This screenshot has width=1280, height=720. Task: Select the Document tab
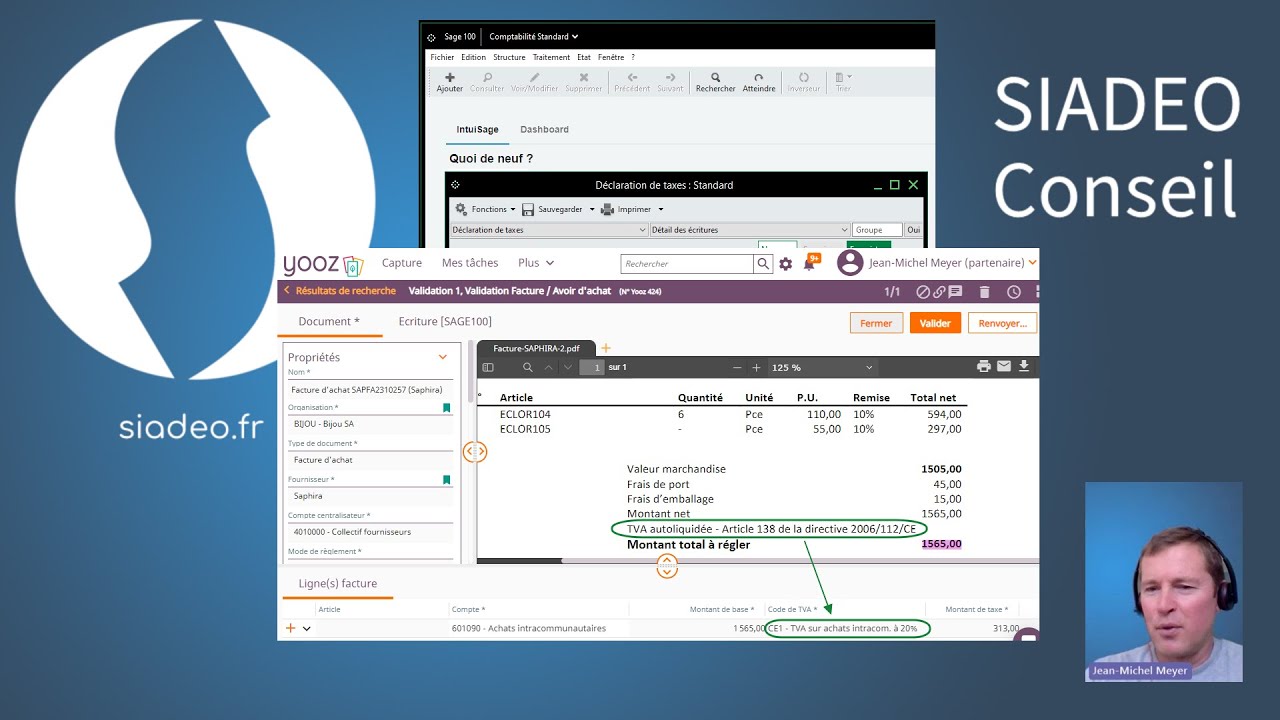[x=329, y=321]
